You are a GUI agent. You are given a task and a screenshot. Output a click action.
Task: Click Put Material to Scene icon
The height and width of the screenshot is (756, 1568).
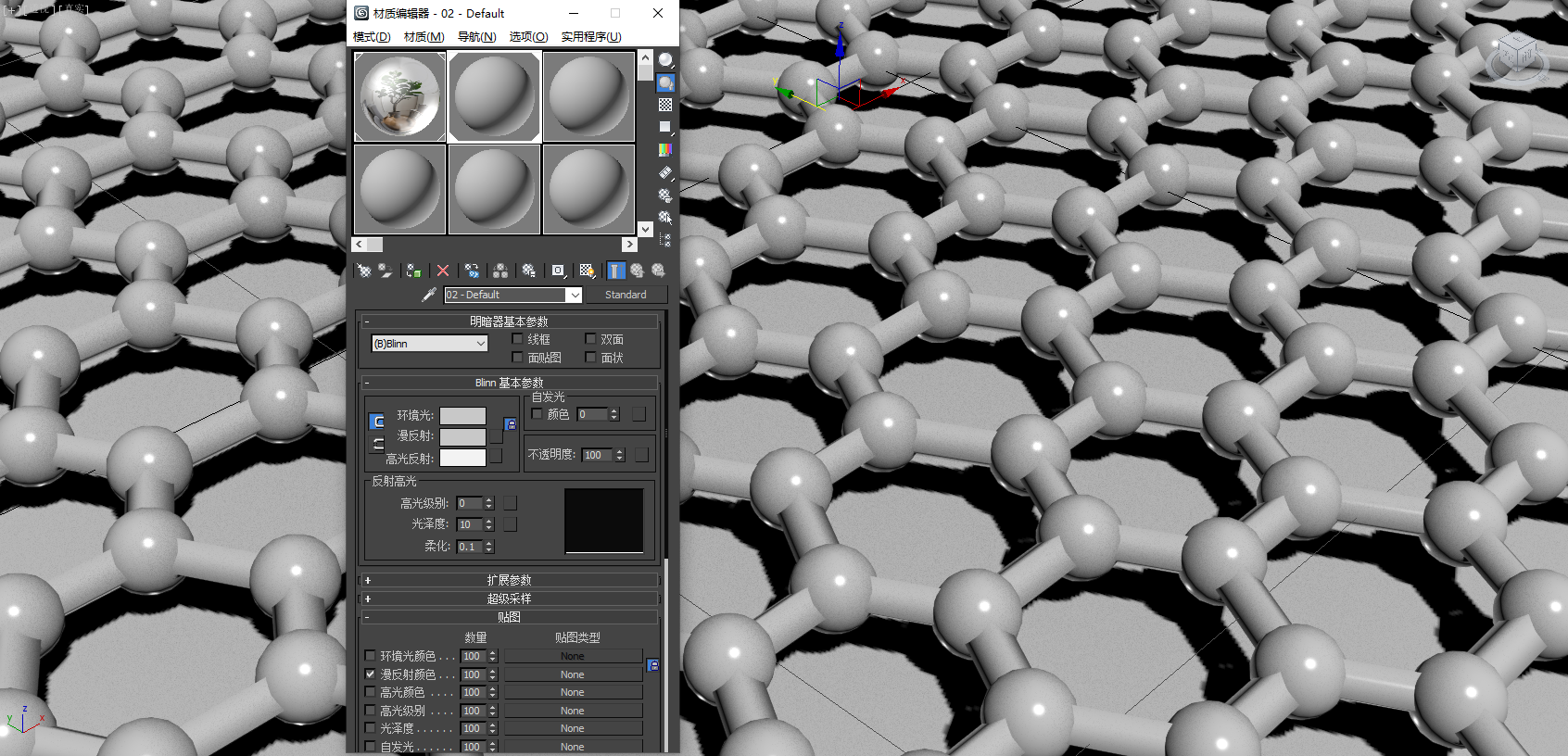[386, 271]
